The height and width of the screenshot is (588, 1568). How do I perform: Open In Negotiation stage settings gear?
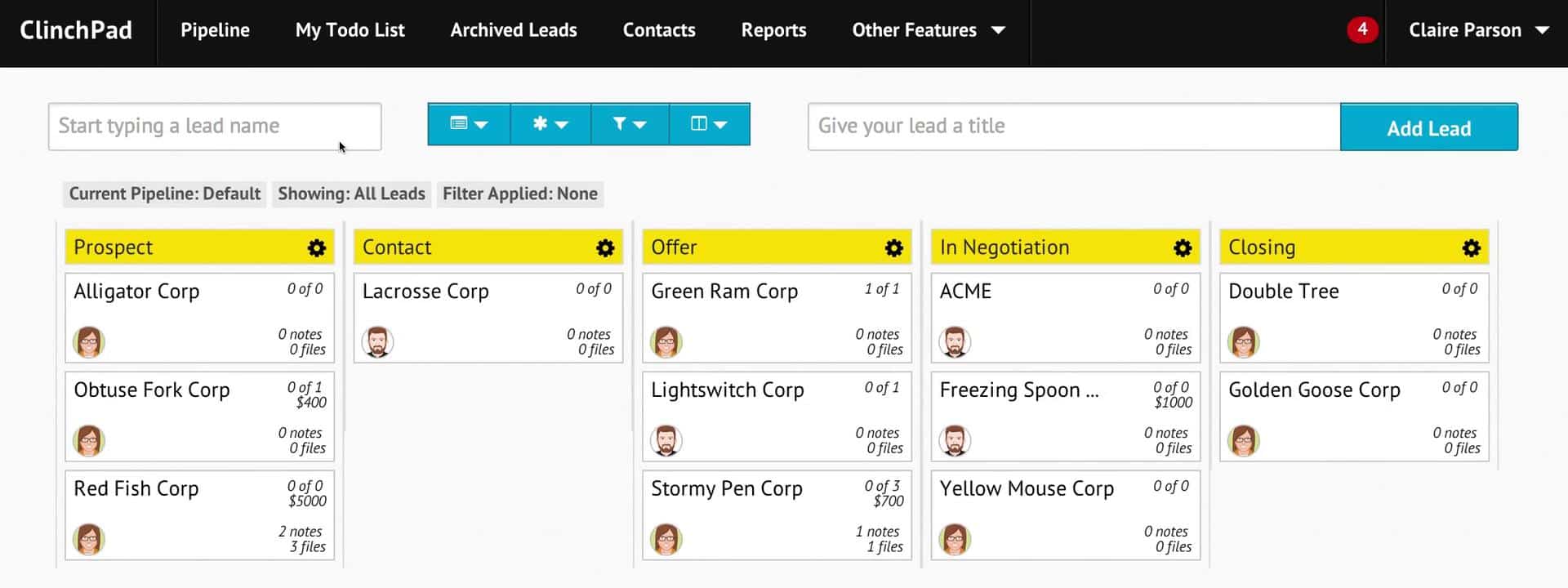pos(1183,248)
